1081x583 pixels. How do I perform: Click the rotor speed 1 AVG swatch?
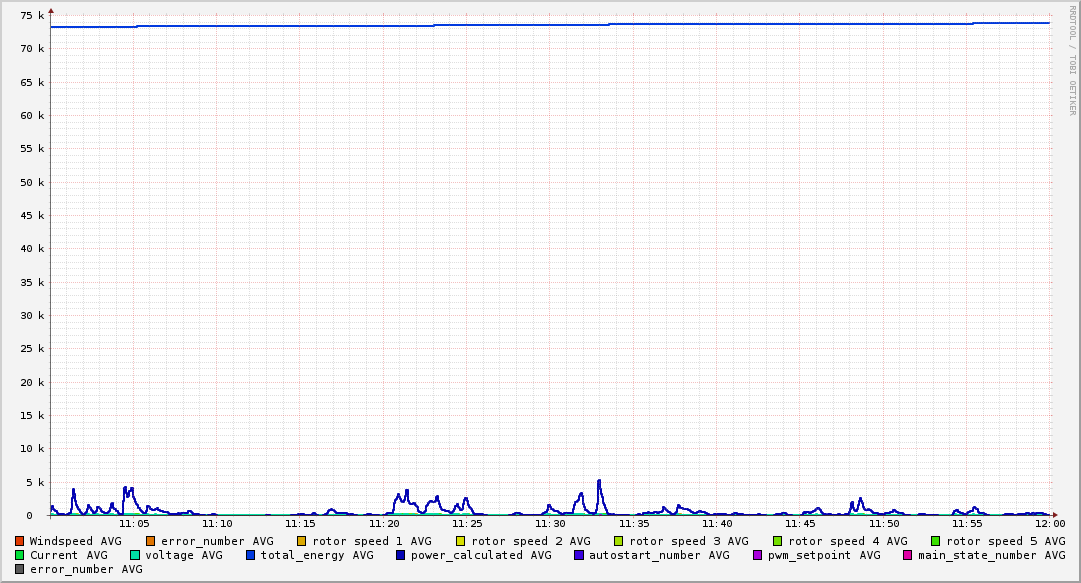click(x=301, y=541)
